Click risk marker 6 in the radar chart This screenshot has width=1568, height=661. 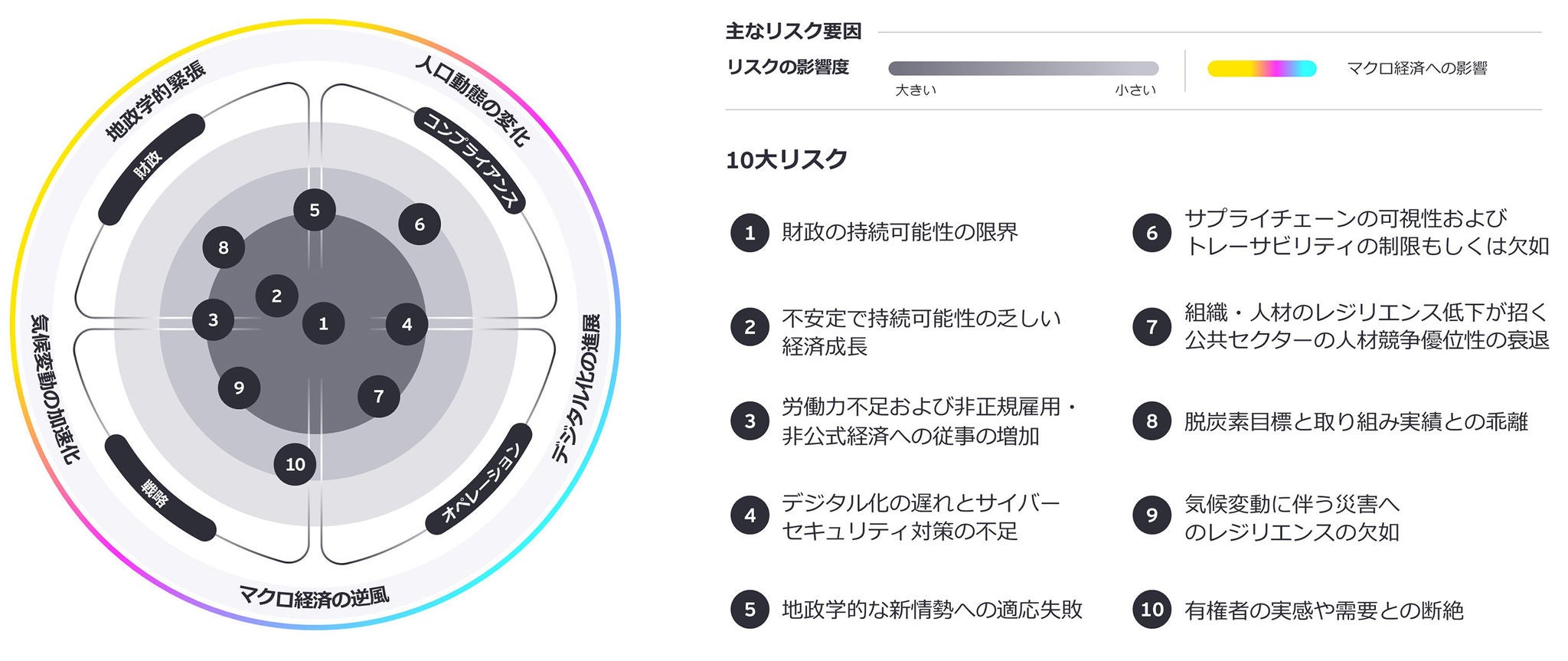point(420,224)
